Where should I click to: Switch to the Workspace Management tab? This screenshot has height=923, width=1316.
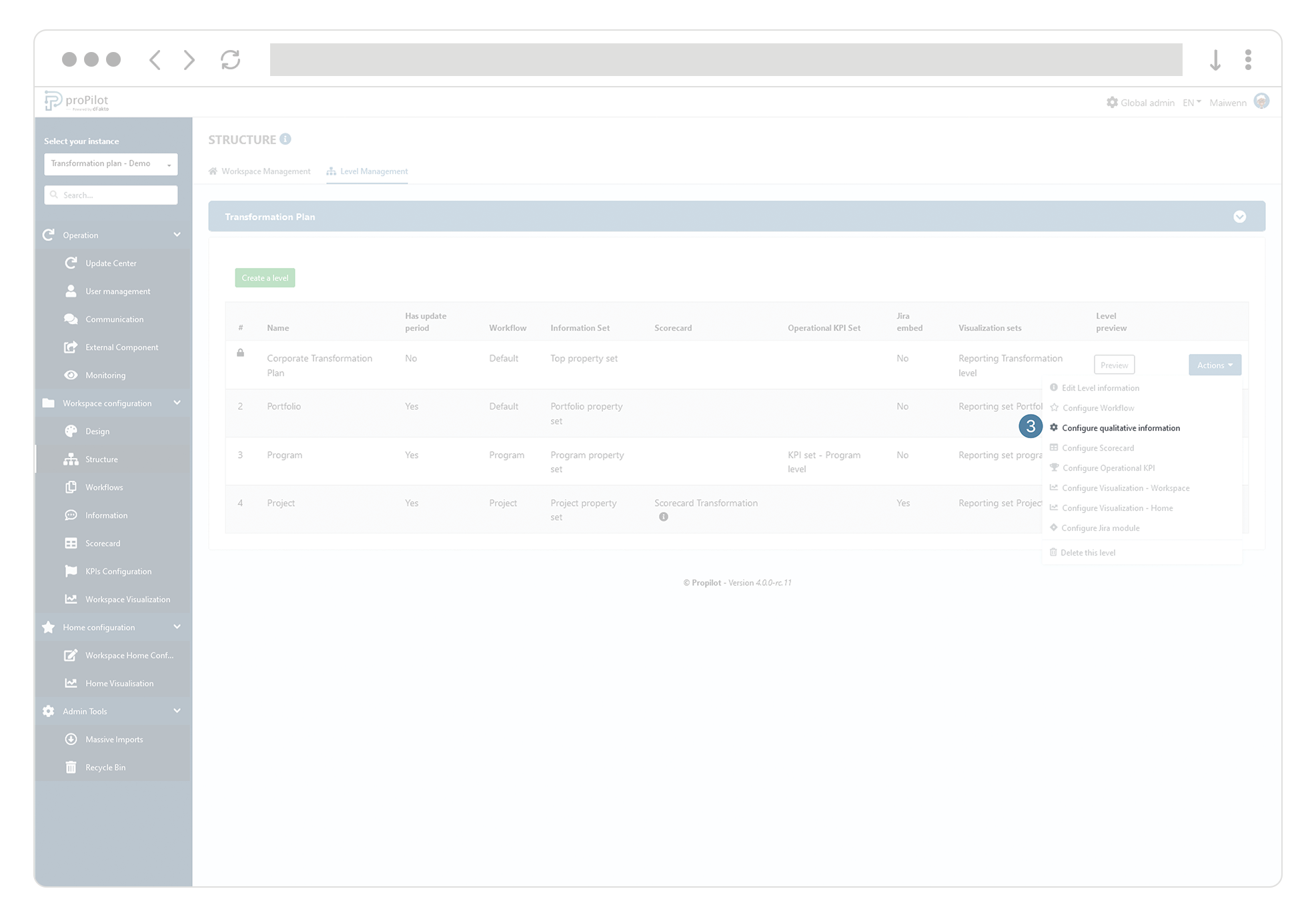coord(265,171)
